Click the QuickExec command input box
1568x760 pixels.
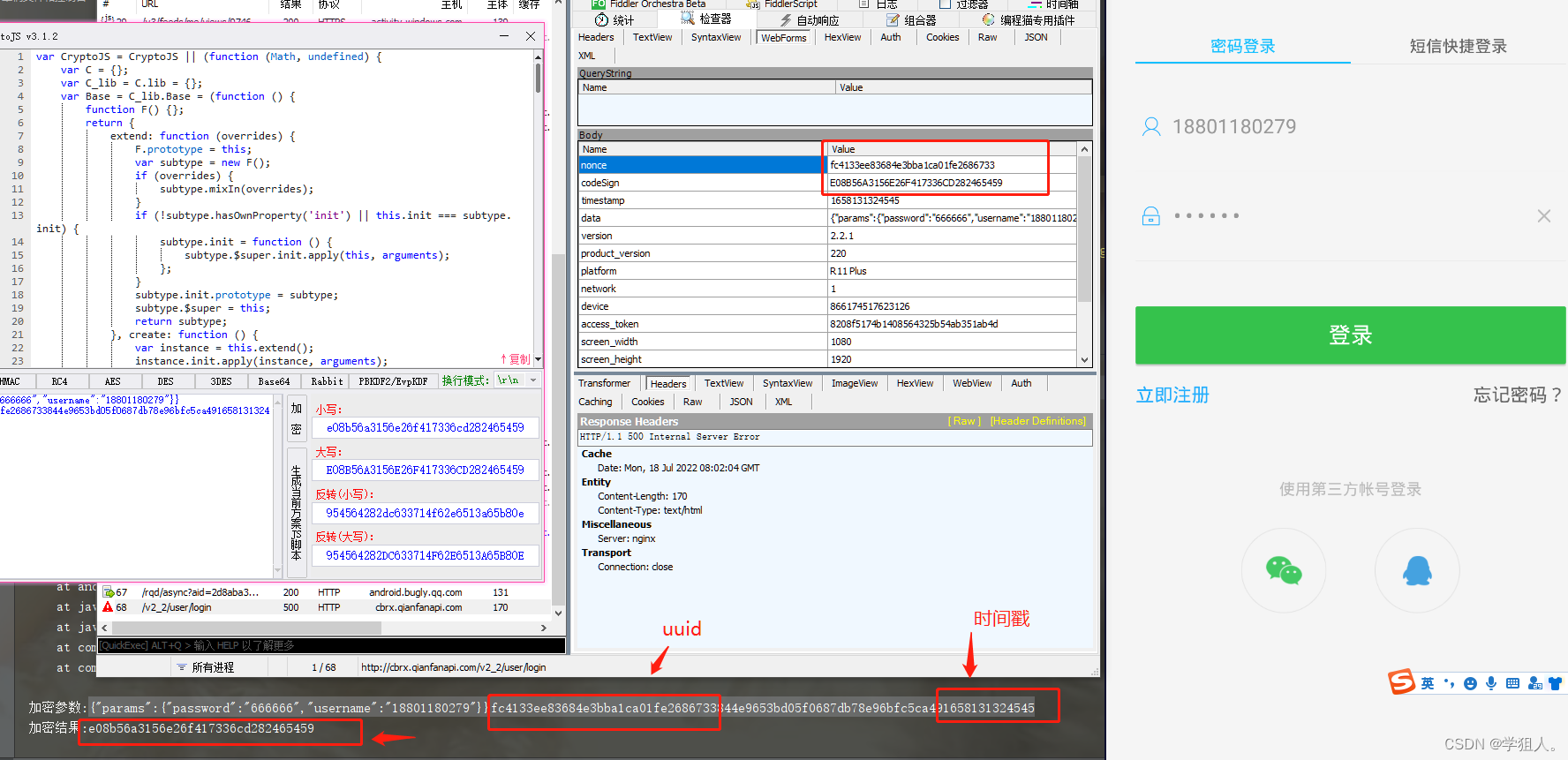point(331,645)
